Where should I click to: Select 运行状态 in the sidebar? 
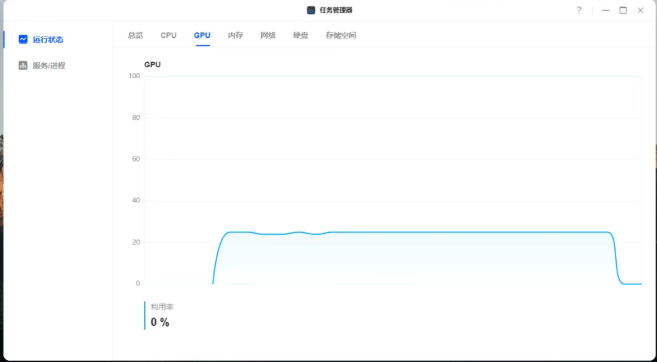[x=48, y=40]
